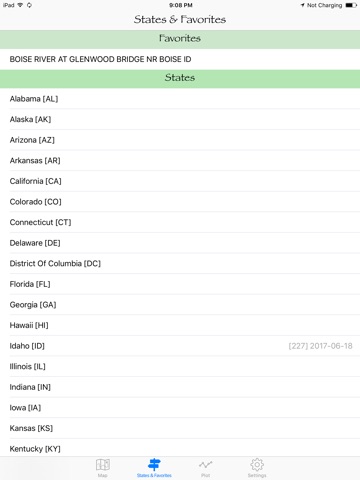Tap the States & Favorites signpost icon
Image resolution: width=360 pixels, height=480 pixels.
coord(154,464)
